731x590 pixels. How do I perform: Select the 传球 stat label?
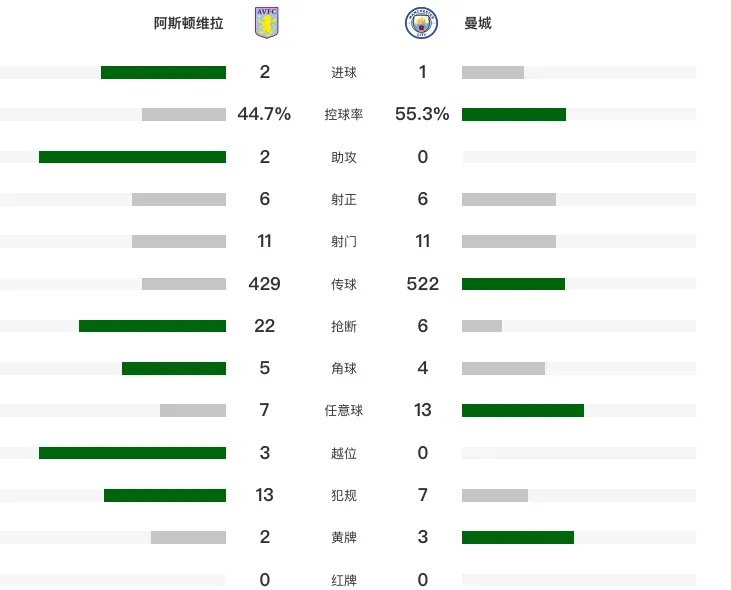coord(344,284)
